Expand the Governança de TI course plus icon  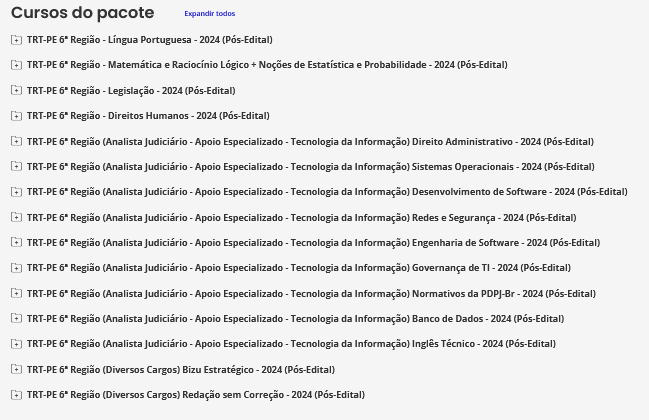(x=16, y=268)
